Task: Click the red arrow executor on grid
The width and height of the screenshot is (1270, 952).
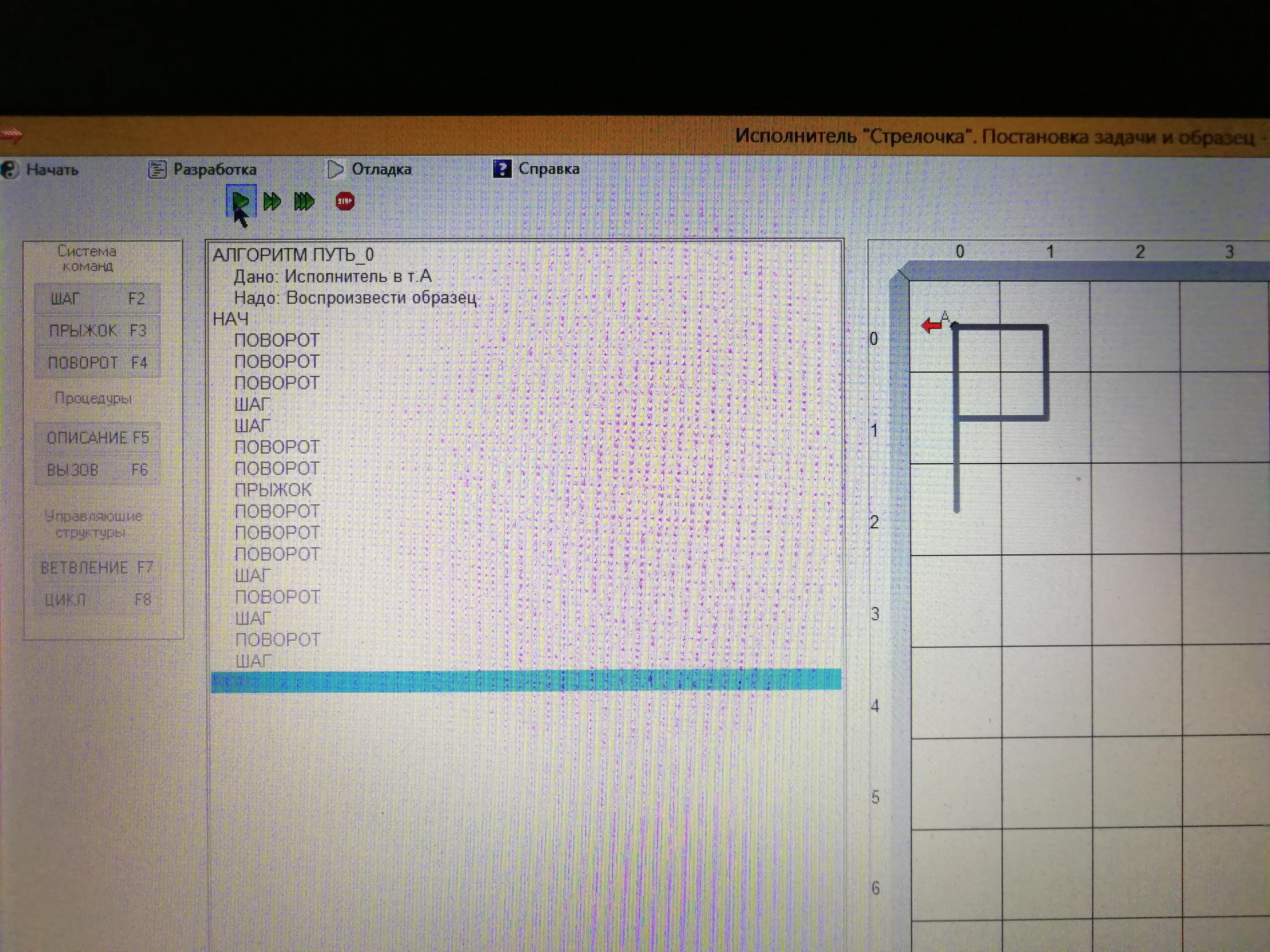Action: coord(932,325)
